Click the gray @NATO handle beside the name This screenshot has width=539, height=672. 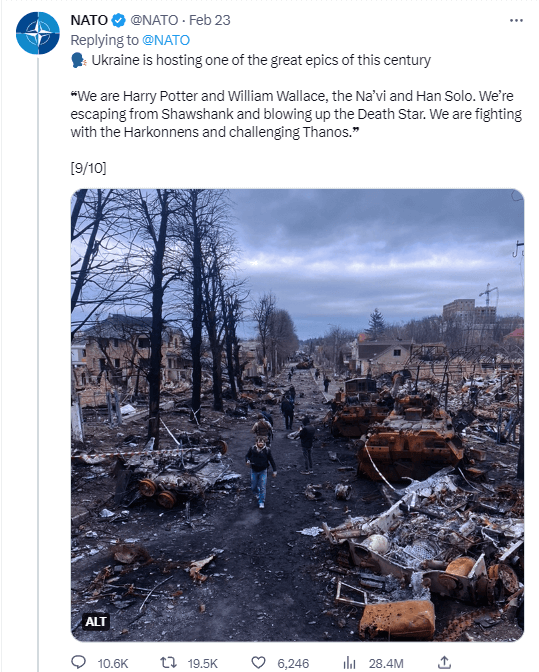[154, 20]
